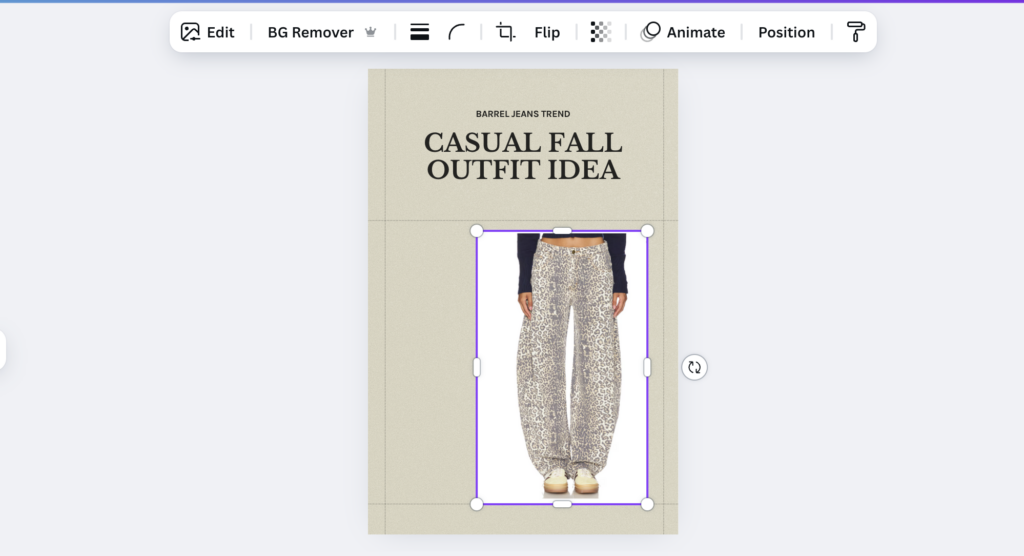
Task: Select the copy style paint roller icon
Action: (856, 32)
